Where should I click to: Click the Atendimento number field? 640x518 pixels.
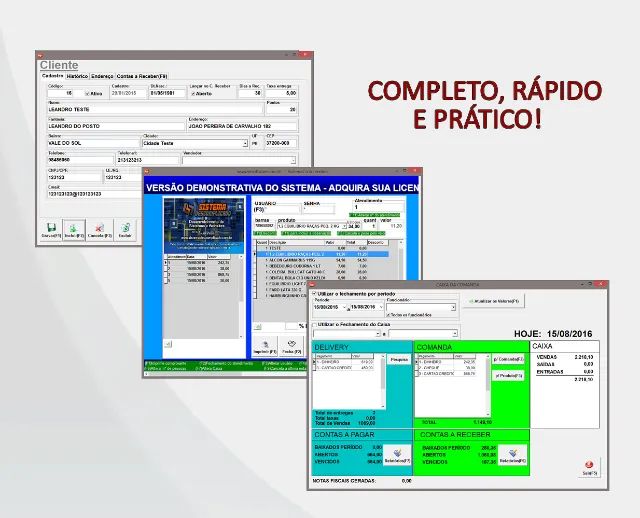[x=378, y=207]
